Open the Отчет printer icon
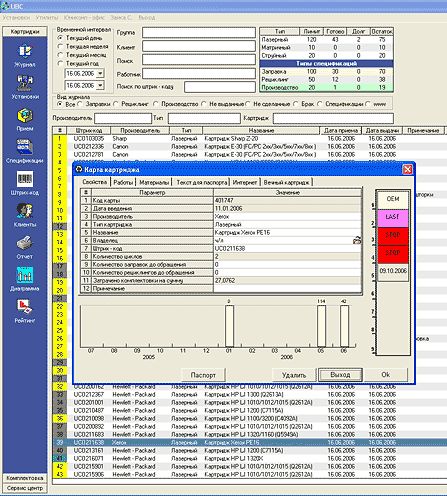The height and width of the screenshot is (496, 447). pyautogui.click(x=25, y=243)
